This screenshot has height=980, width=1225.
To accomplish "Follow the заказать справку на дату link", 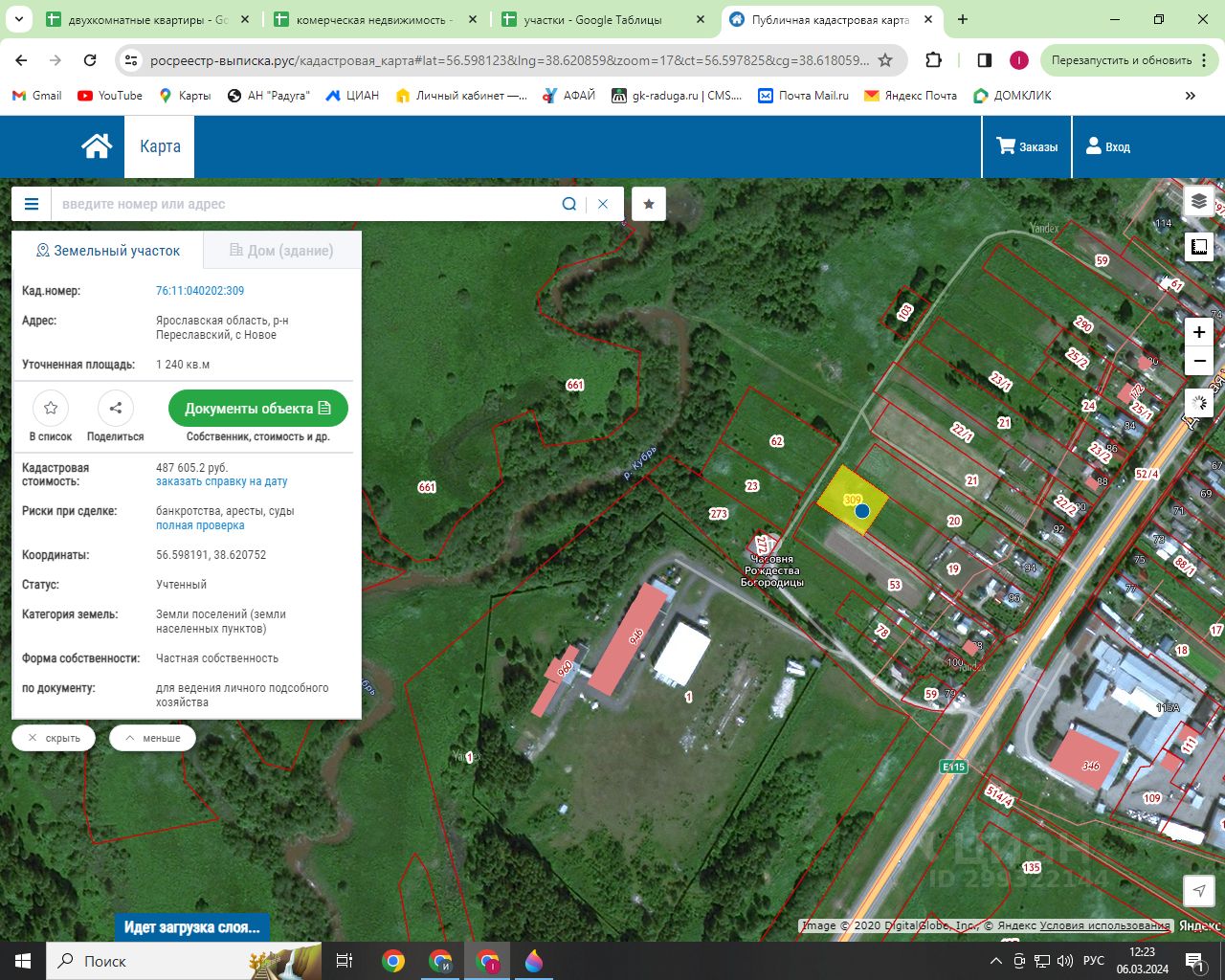I will [222, 481].
